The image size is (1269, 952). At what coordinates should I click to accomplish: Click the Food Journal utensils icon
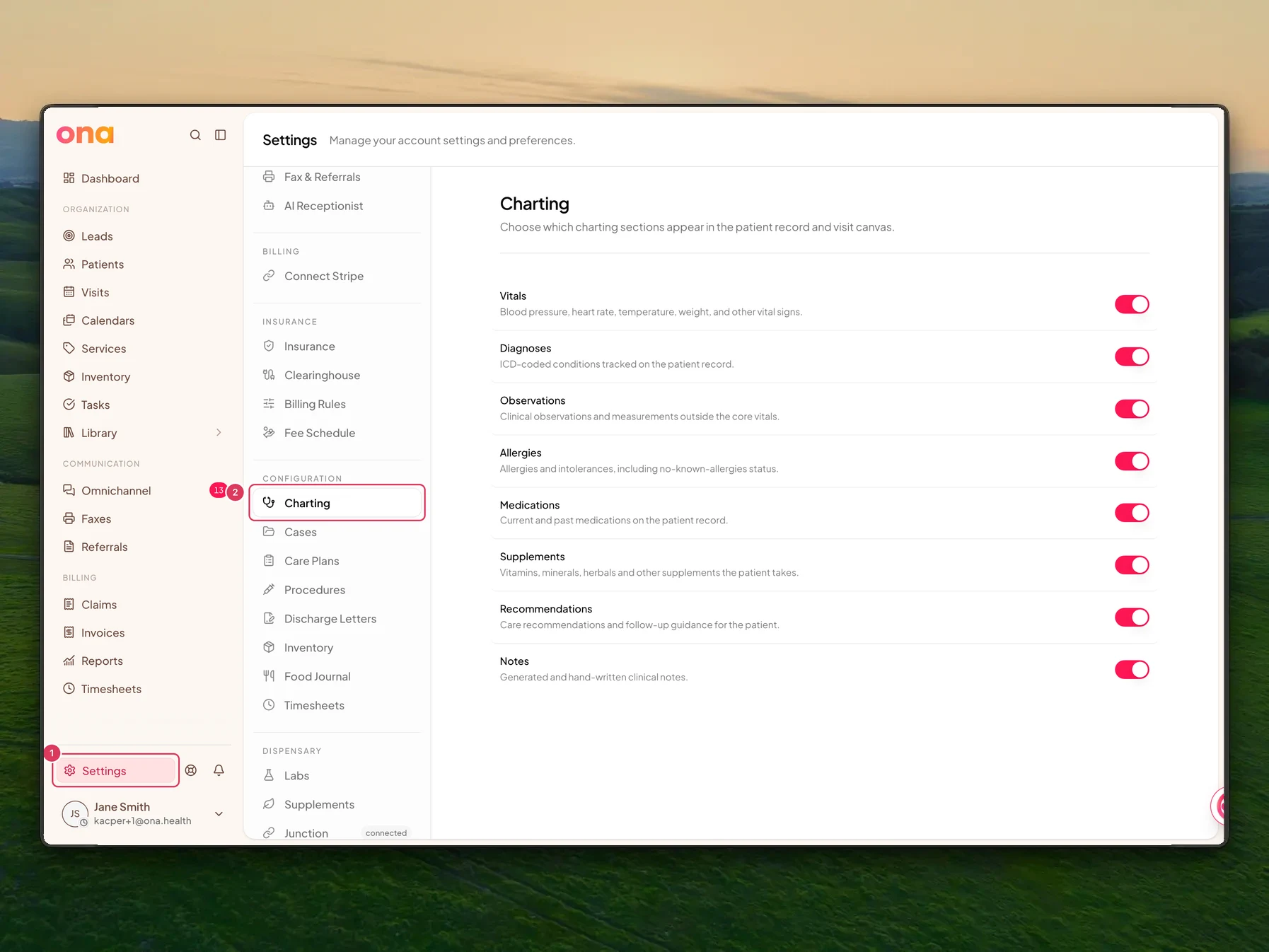[269, 676]
